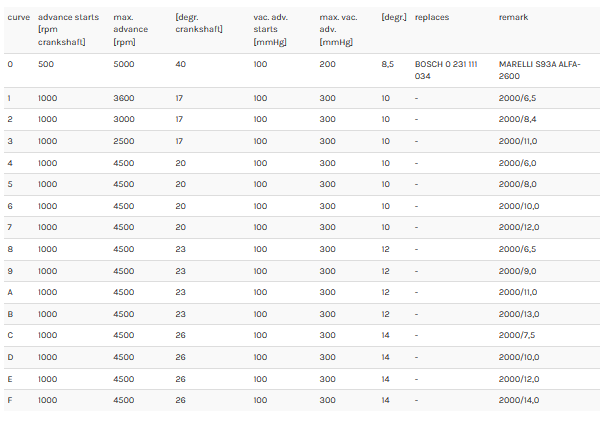Image resolution: width=606 pixels, height=425 pixels.
Task: Click remark '2000/7,5' in curve C row
Action: pyautogui.click(x=517, y=335)
